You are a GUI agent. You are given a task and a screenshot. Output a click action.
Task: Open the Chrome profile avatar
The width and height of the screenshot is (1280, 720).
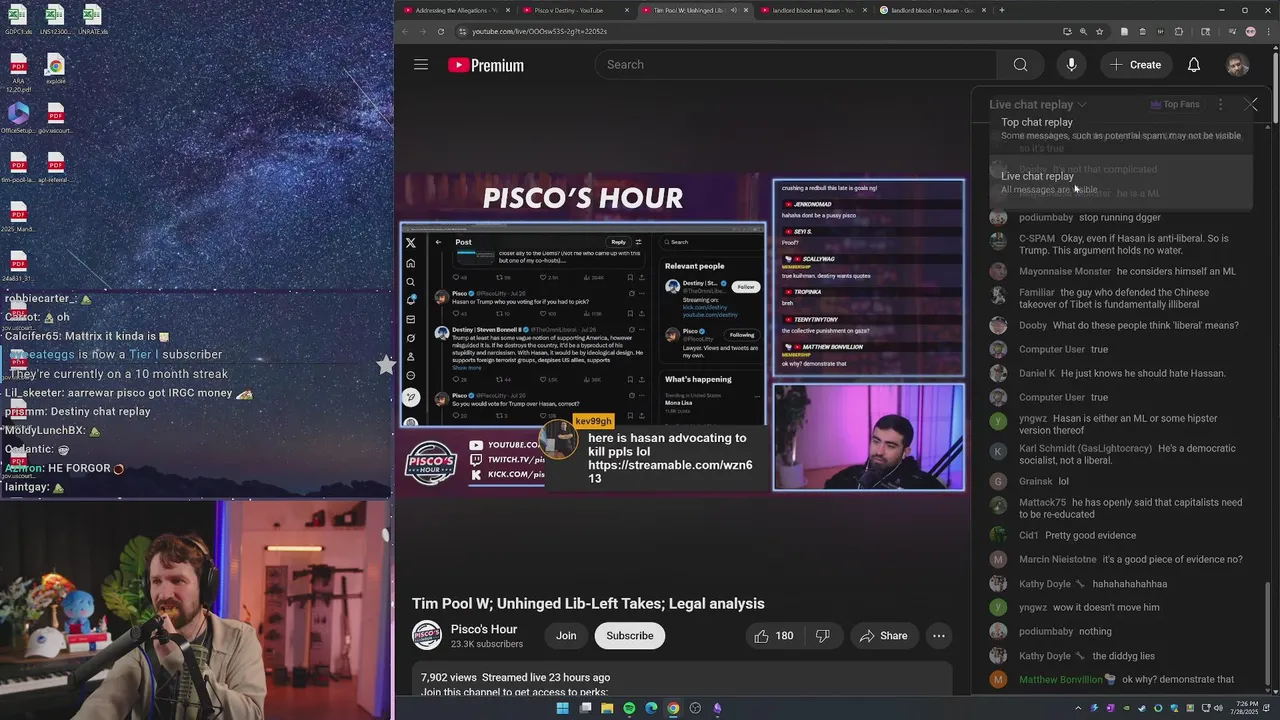[1249, 31]
